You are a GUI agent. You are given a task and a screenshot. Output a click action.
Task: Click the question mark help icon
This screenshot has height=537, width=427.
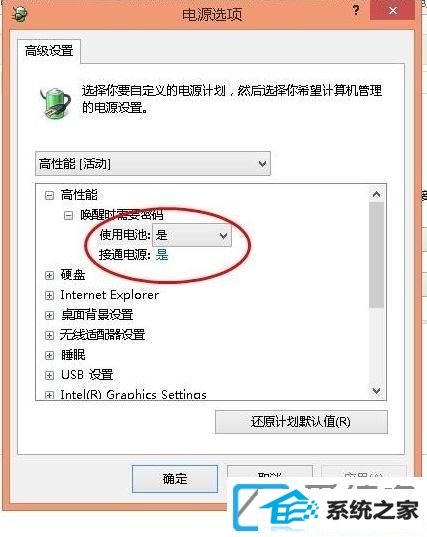[x=356, y=10]
